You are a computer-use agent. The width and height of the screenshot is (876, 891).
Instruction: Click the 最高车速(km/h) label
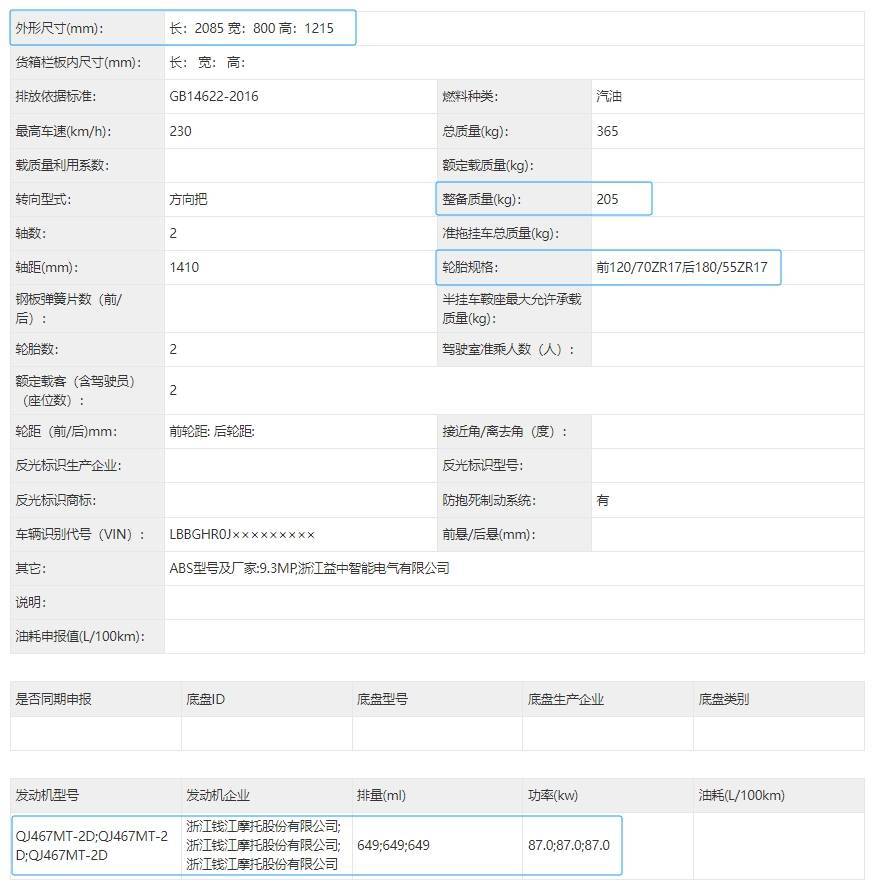64,131
